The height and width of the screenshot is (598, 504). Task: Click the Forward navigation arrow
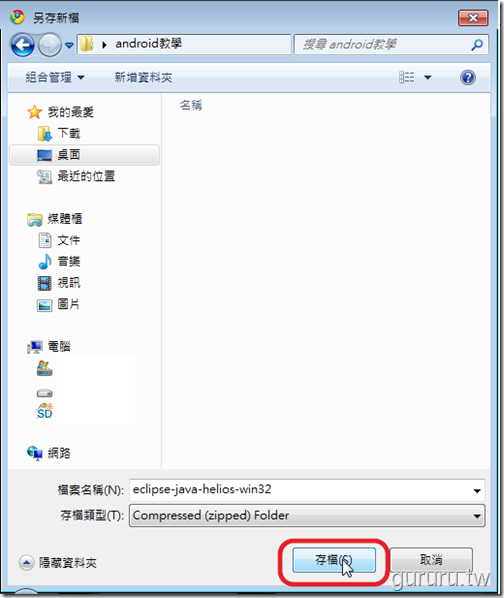pyautogui.click(x=50, y=45)
